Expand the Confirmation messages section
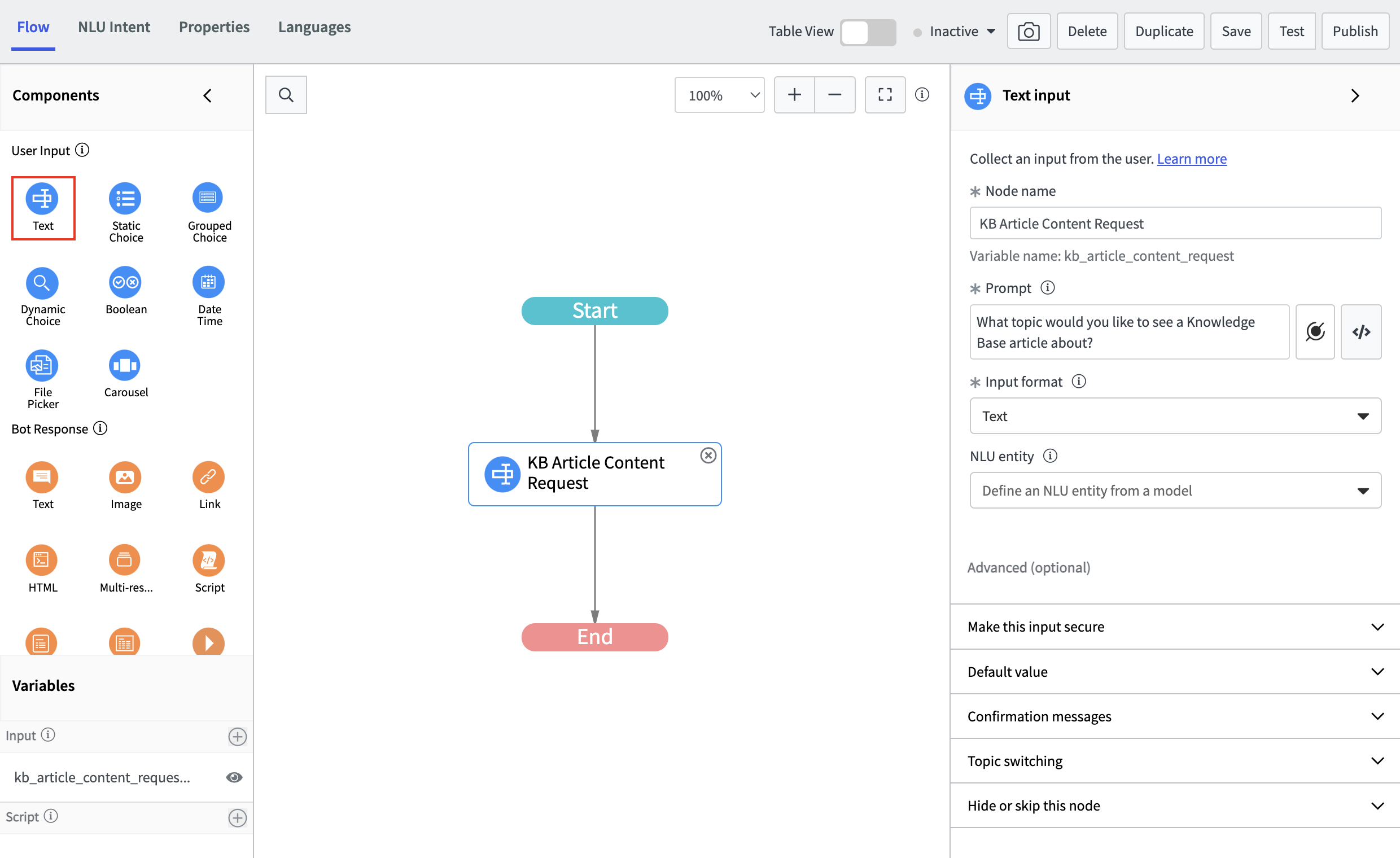Viewport: 1400px width, 858px height. [1175, 716]
